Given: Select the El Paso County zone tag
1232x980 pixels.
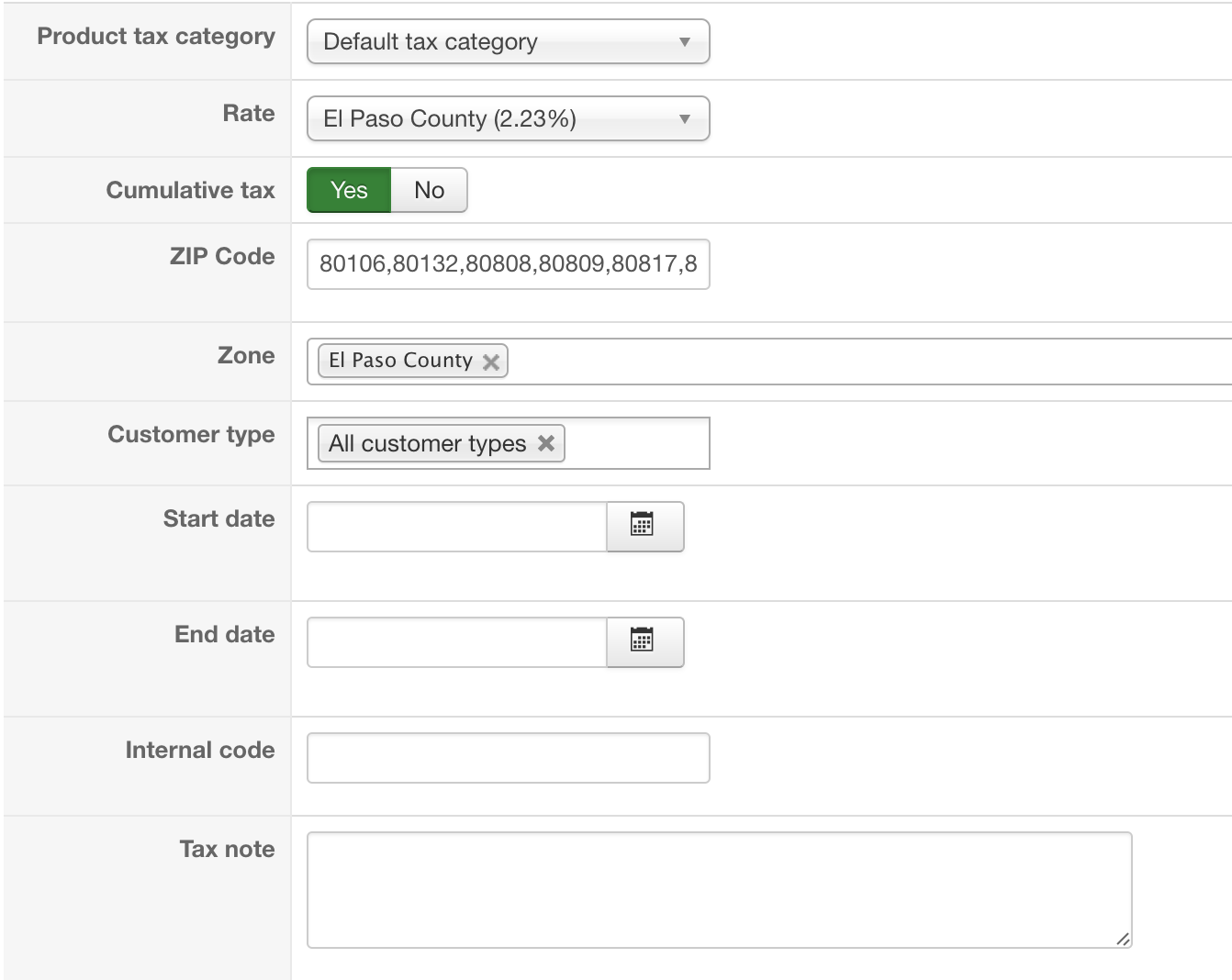Looking at the screenshot, I should click(400, 361).
